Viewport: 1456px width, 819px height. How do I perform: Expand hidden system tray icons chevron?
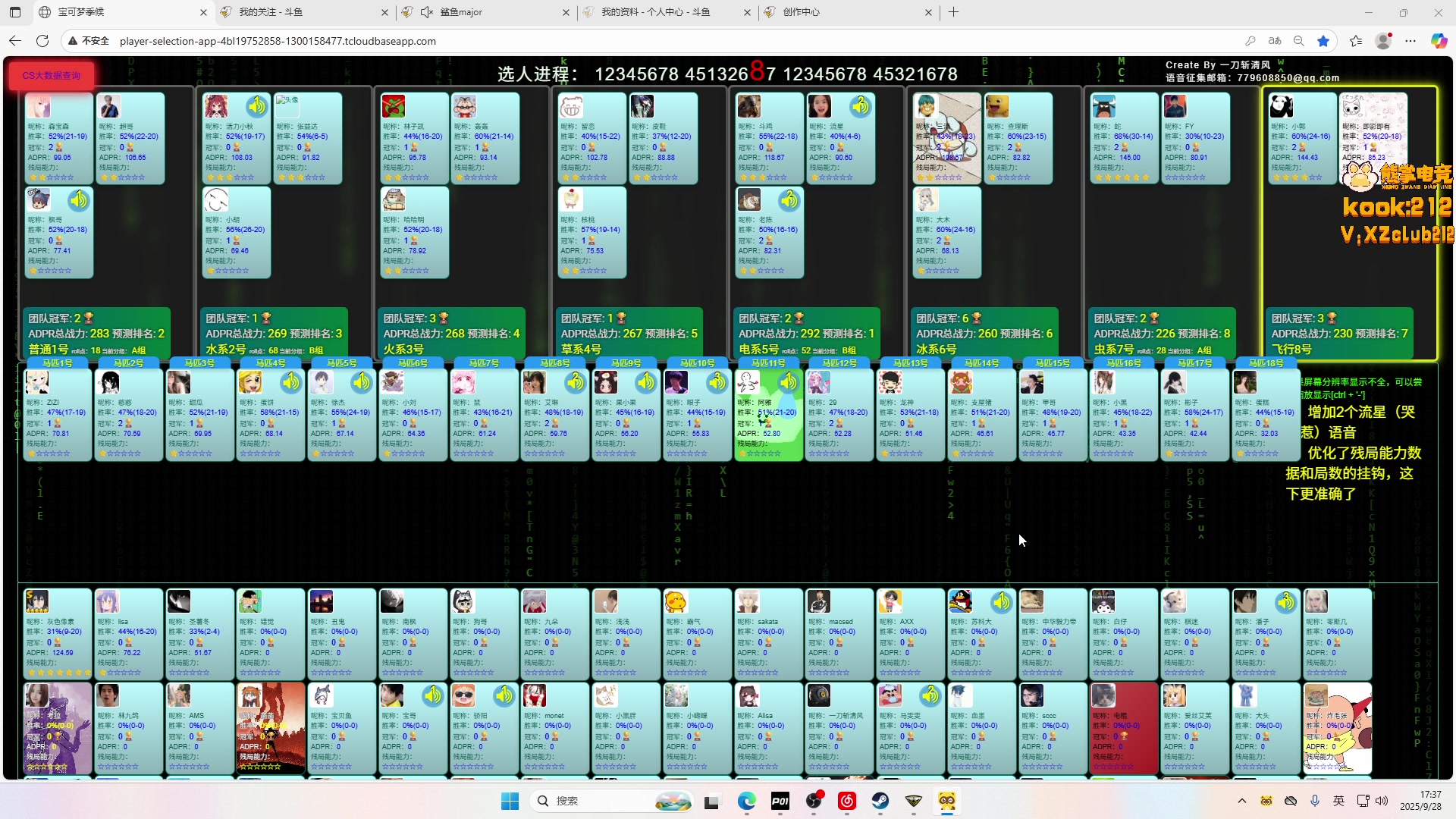[x=1241, y=801]
